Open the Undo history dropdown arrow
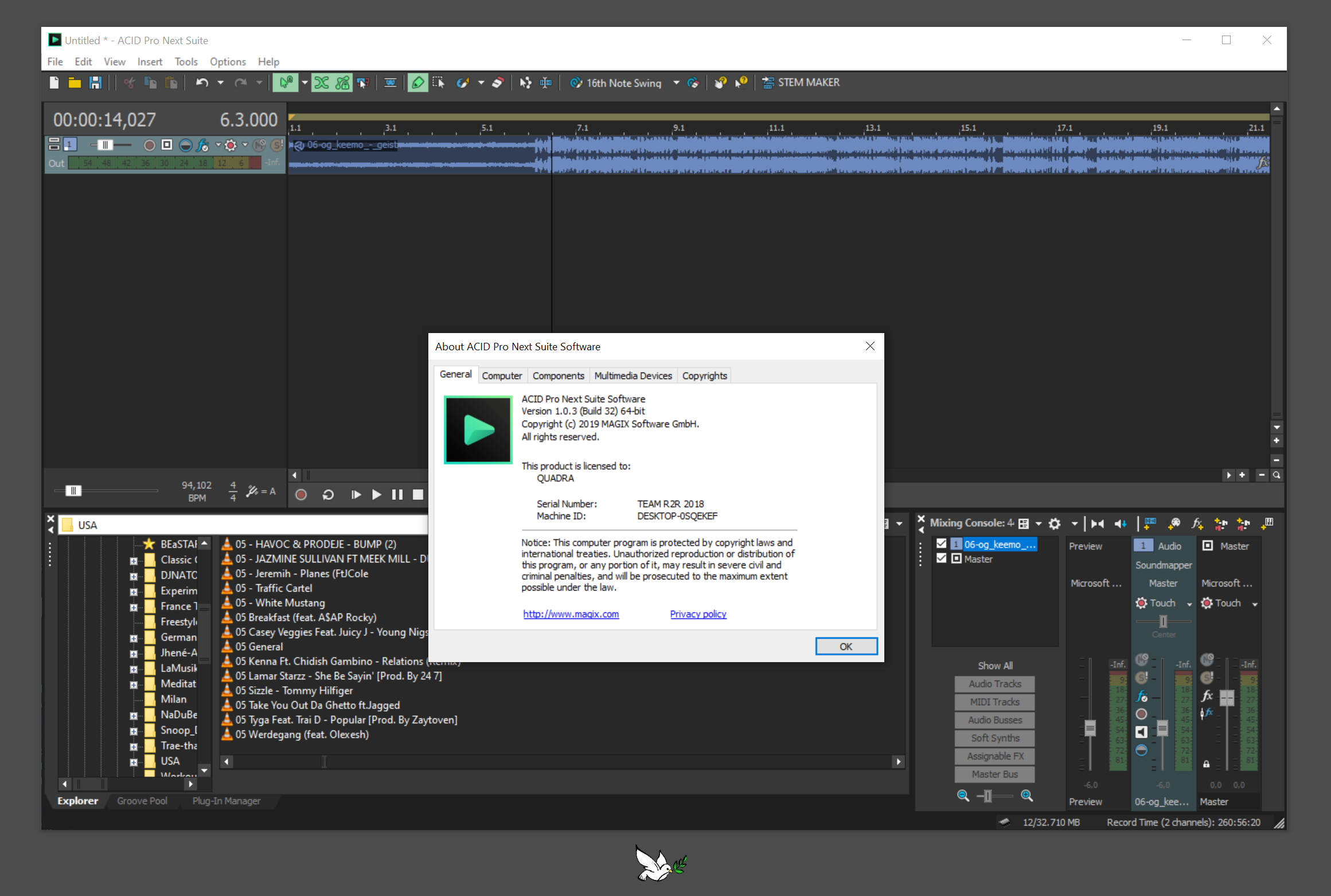 tap(220, 83)
